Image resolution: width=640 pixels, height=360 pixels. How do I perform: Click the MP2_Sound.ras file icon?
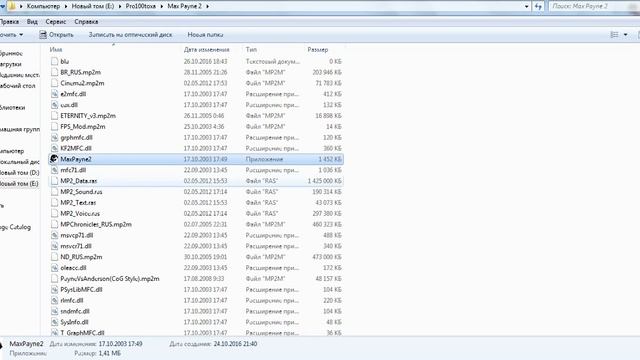tap(54, 192)
